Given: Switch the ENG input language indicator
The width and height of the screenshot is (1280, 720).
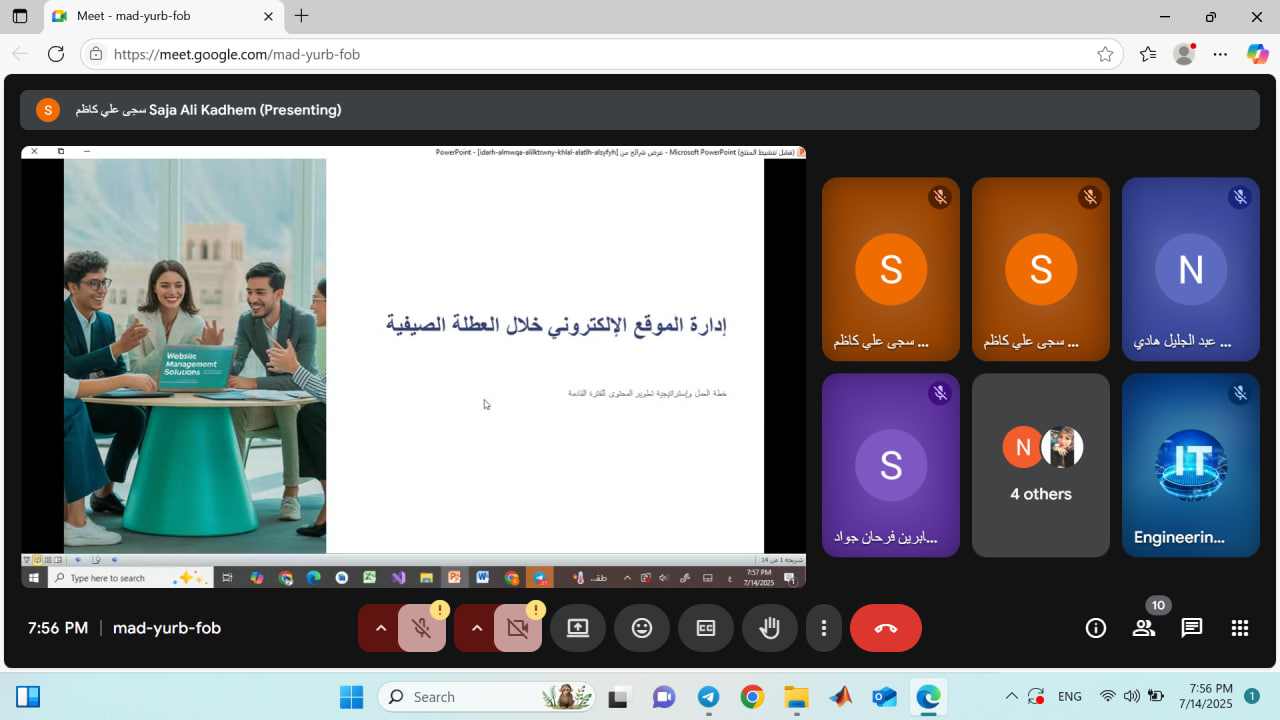Looking at the screenshot, I should [x=1069, y=696].
